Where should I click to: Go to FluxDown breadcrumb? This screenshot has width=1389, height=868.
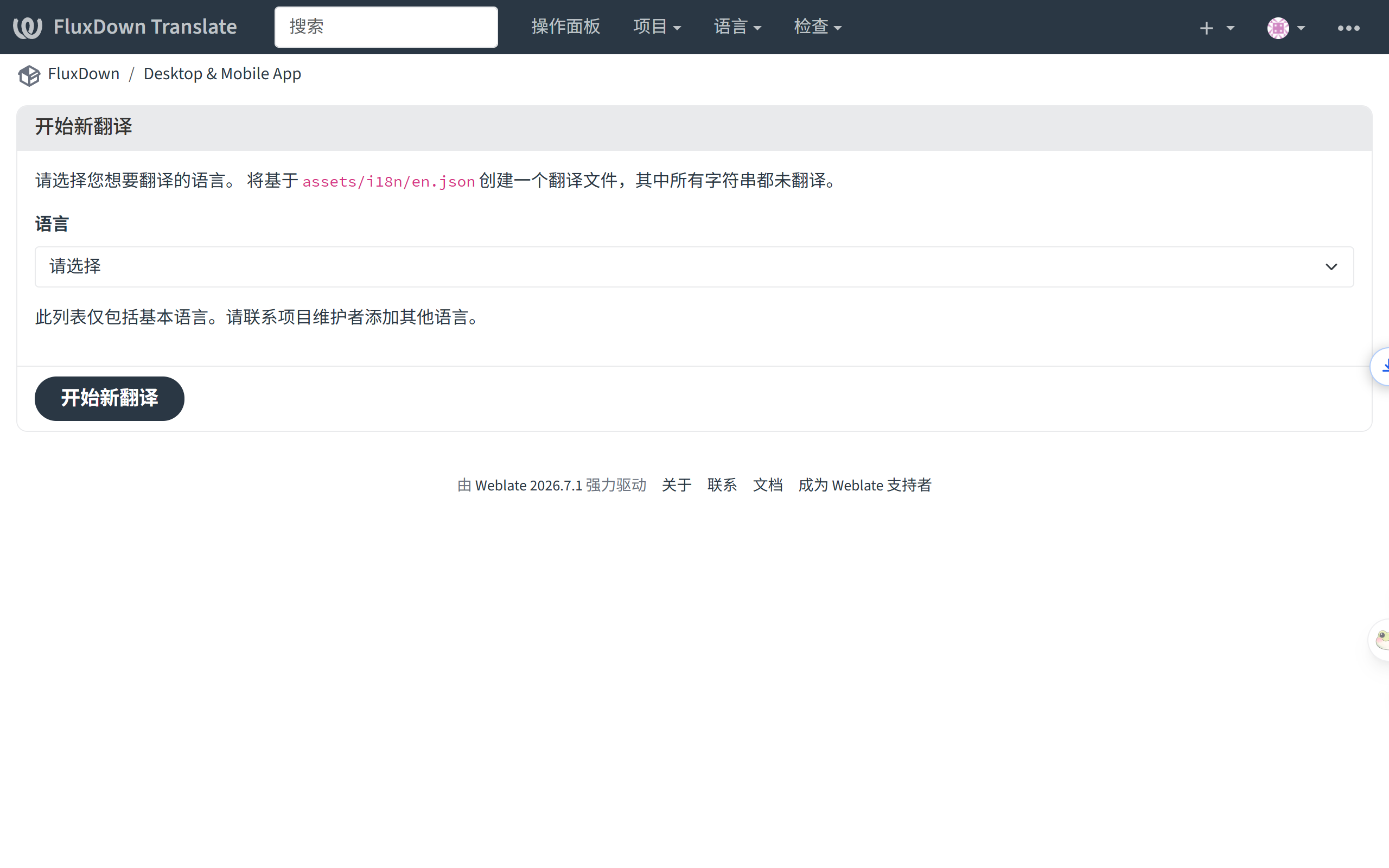coord(83,74)
